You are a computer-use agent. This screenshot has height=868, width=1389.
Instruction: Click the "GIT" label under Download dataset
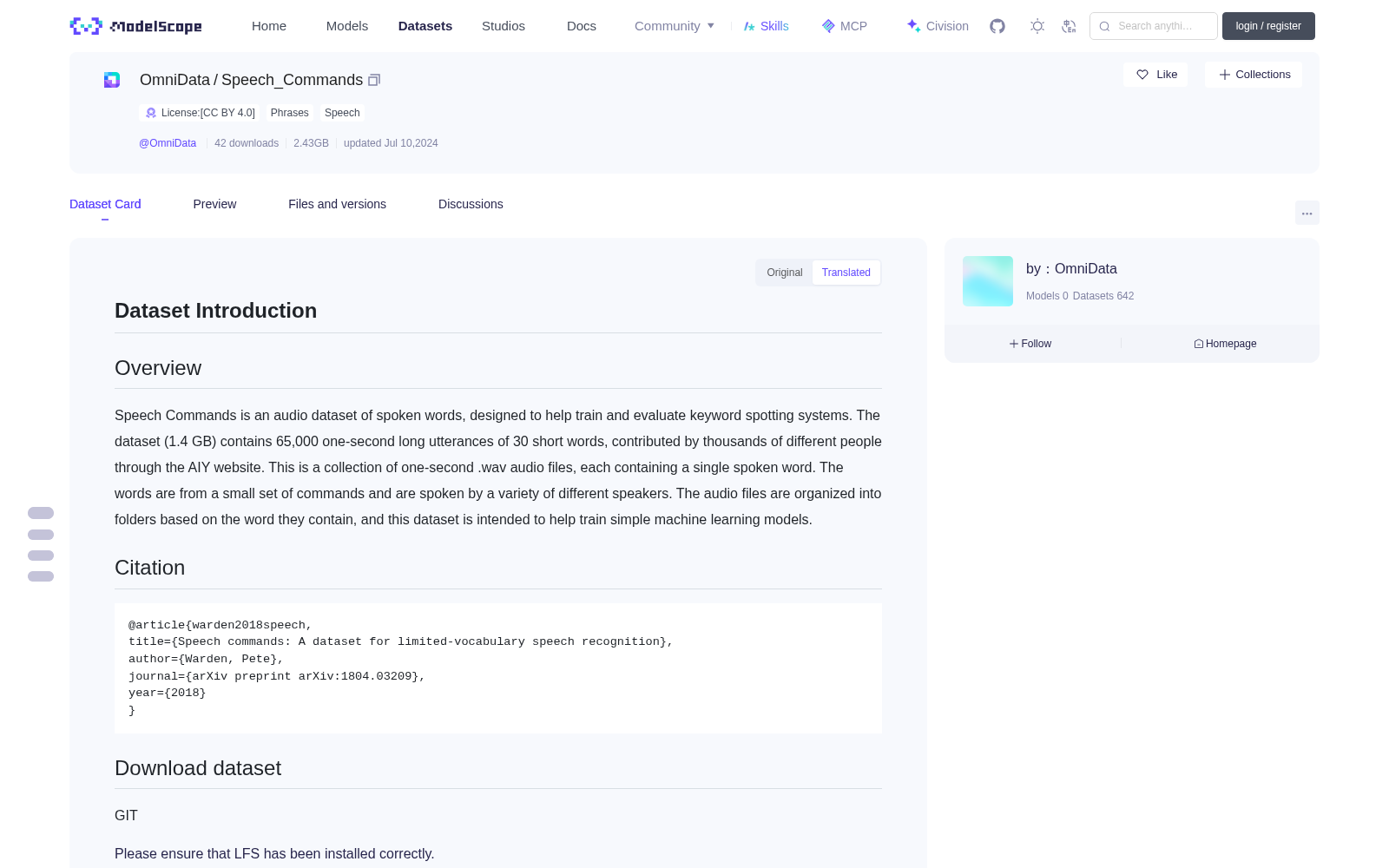click(126, 815)
